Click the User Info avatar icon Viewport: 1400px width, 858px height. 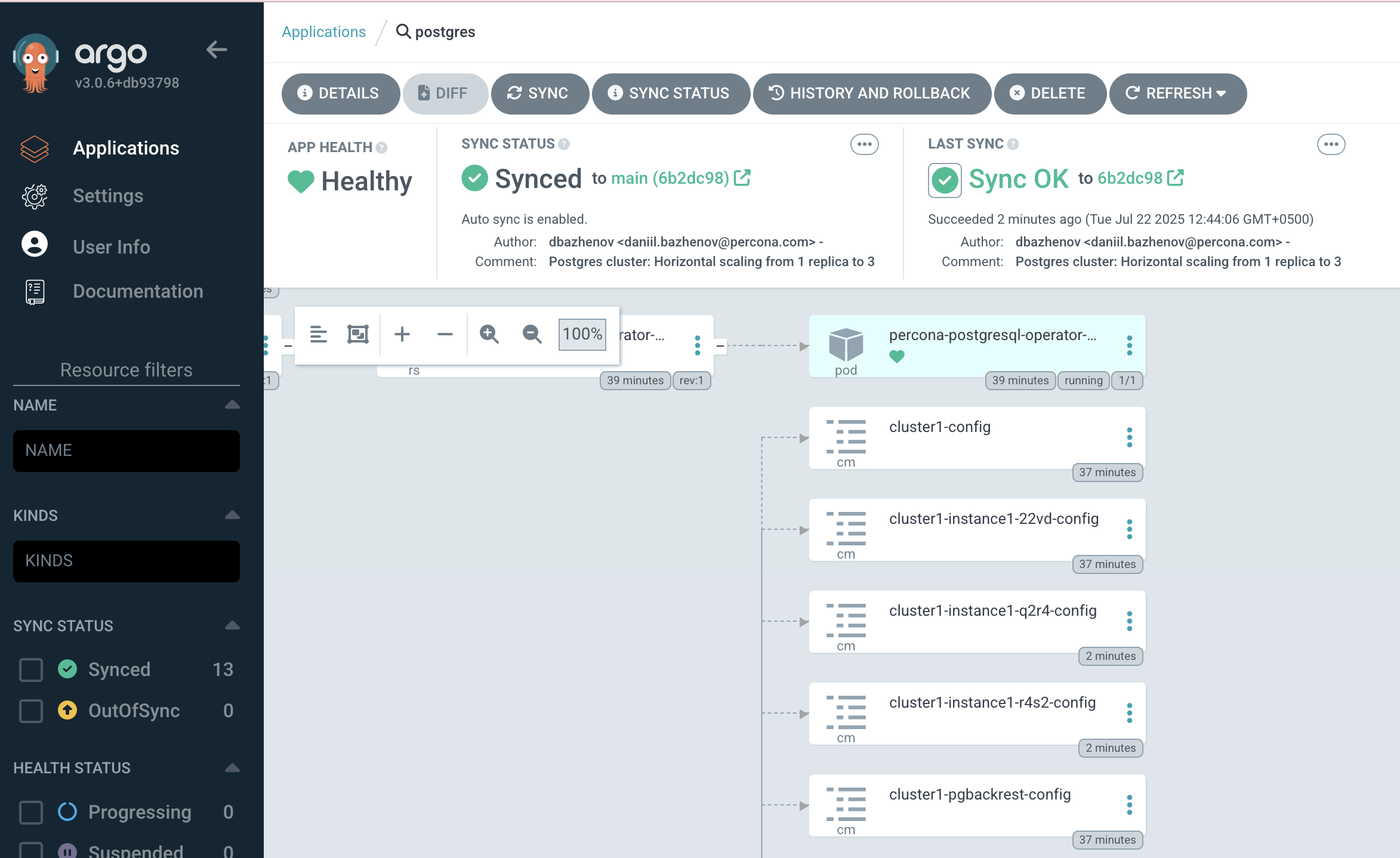click(35, 244)
